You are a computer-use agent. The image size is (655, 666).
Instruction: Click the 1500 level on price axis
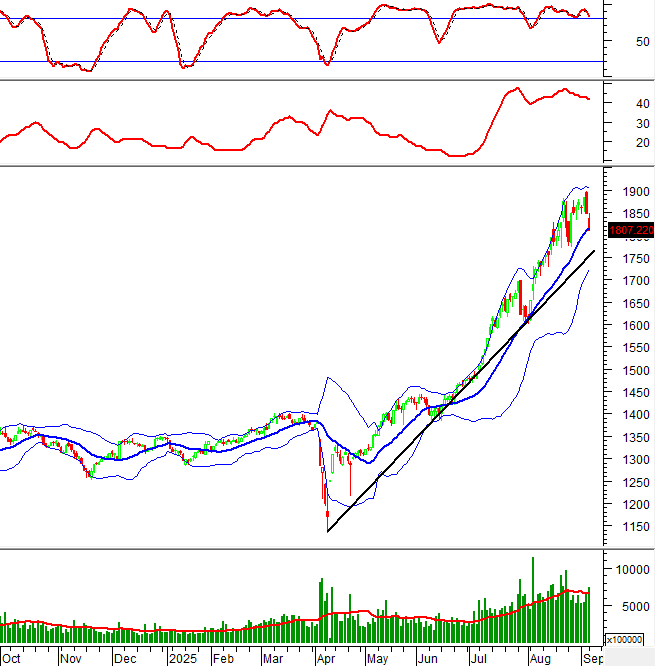(x=632, y=370)
